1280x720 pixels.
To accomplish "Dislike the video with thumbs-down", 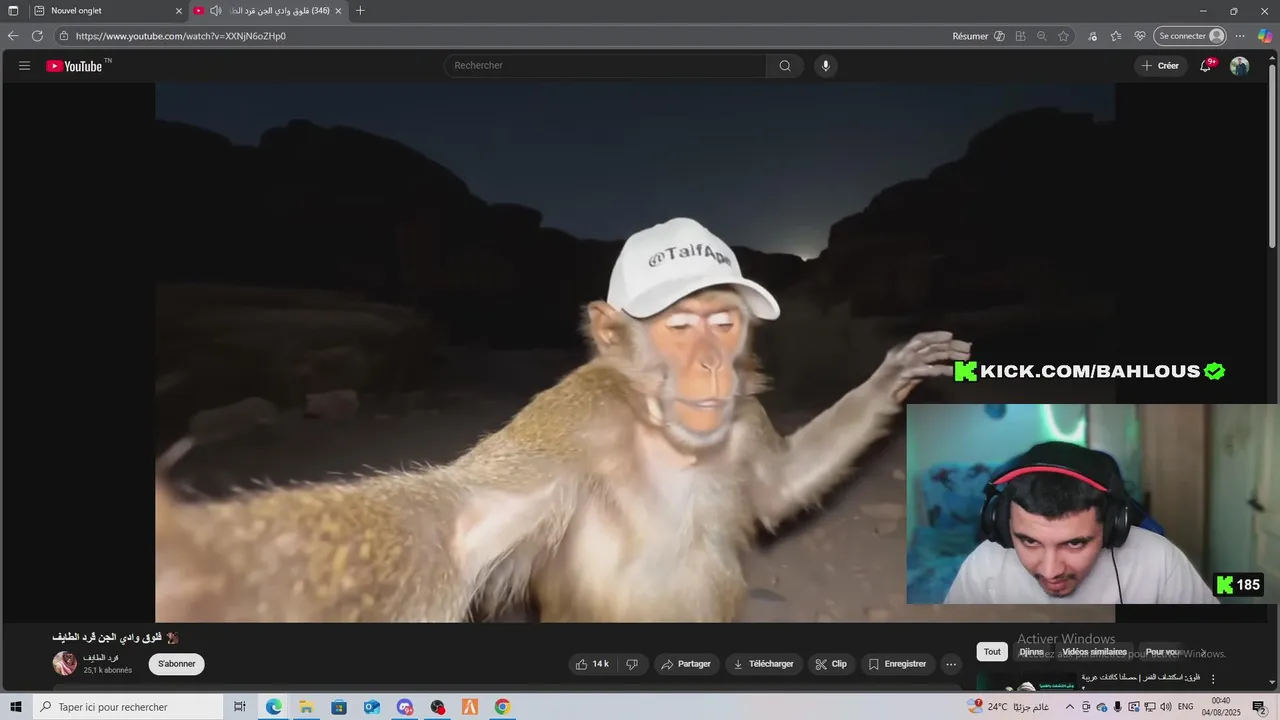I will tap(632, 664).
